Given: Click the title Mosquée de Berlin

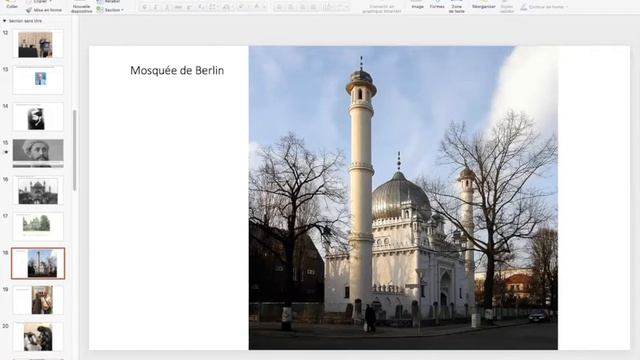Looking at the screenshot, I should 177,70.
